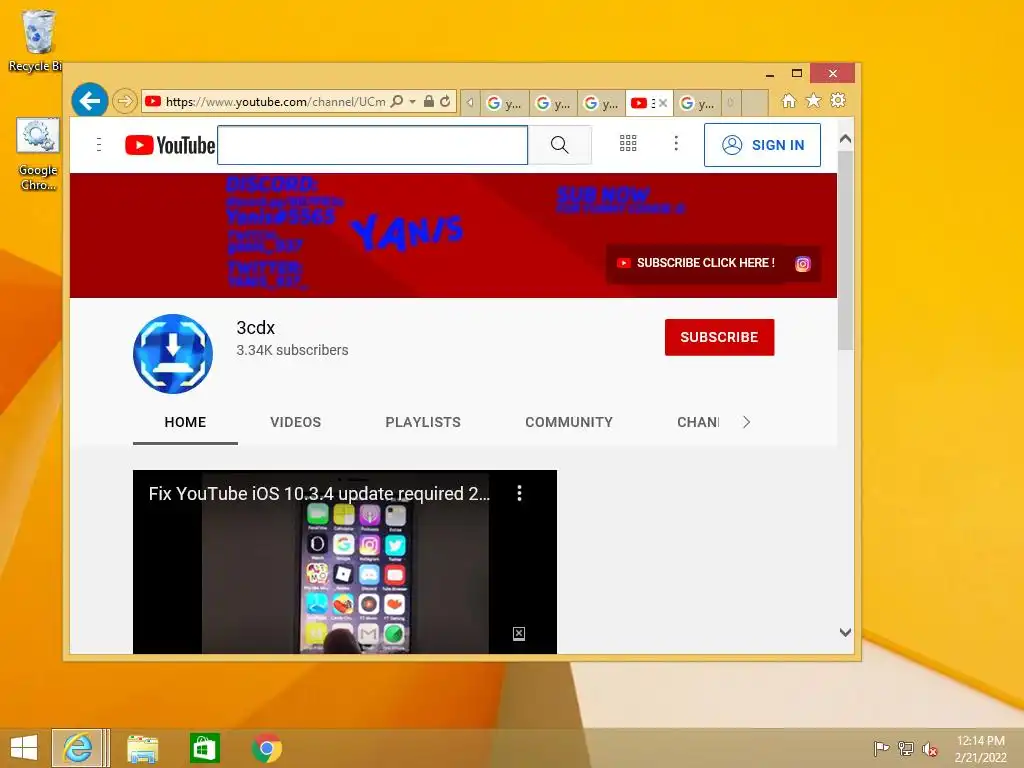Click the featured video title text
The height and width of the screenshot is (768, 1024).
319,494
